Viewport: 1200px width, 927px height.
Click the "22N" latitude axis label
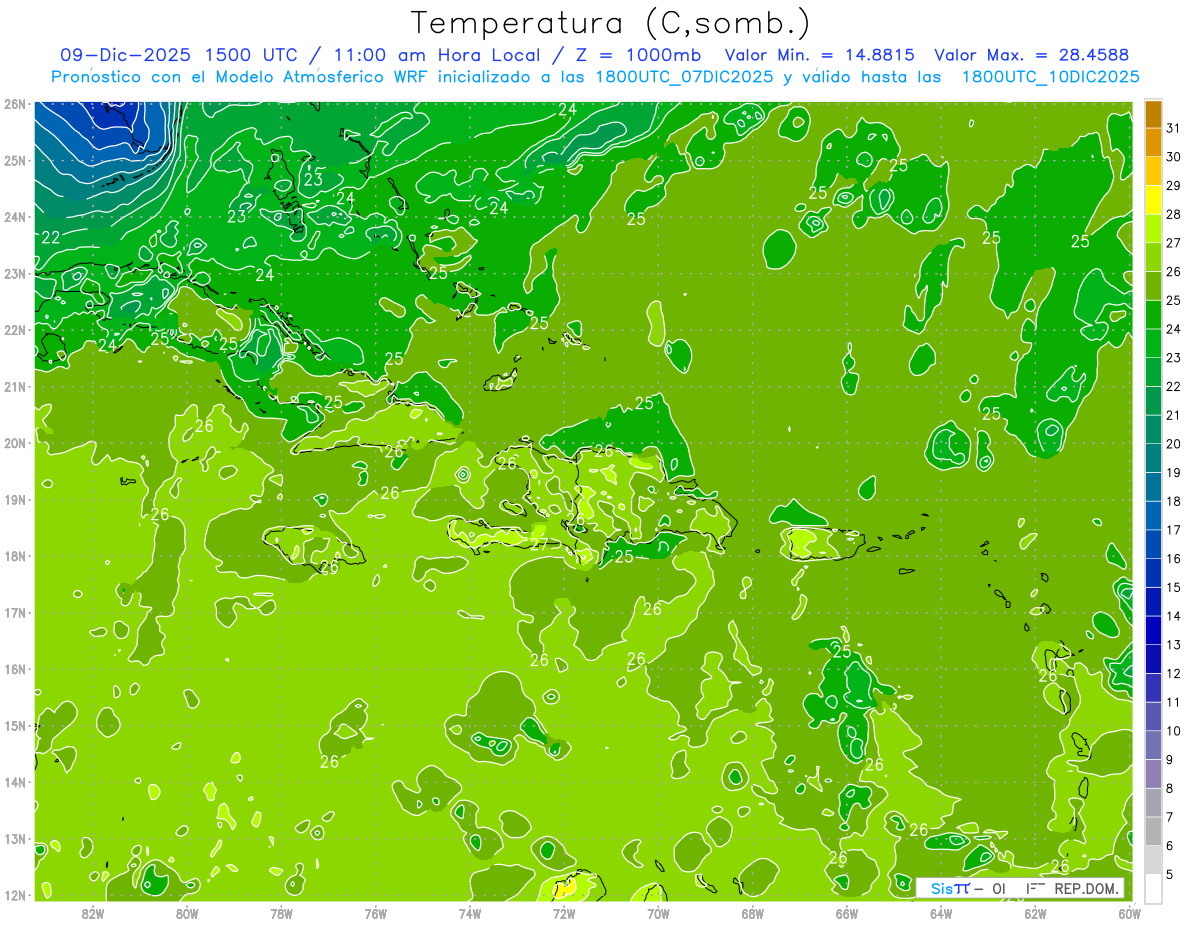(15, 330)
